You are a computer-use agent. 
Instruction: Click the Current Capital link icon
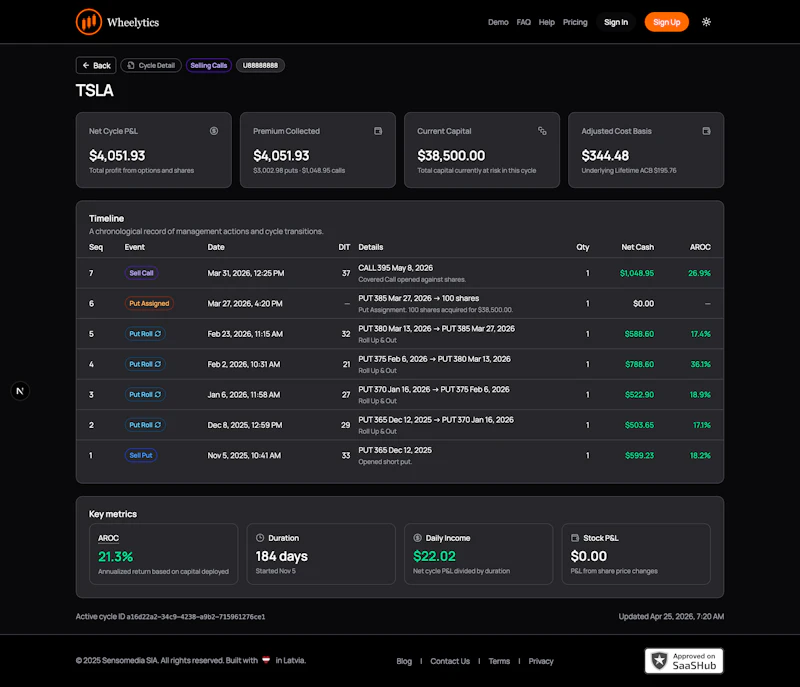[542, 131]
